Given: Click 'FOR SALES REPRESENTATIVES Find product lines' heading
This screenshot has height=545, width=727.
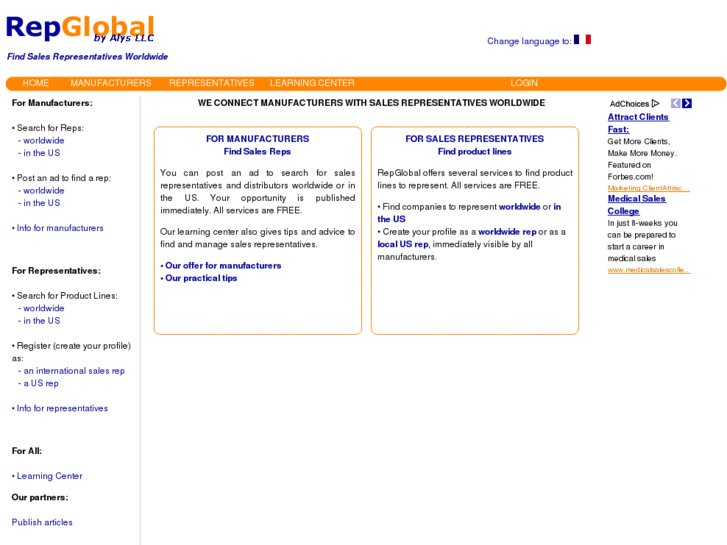Looking at the screenshot, I should [474, 145].
